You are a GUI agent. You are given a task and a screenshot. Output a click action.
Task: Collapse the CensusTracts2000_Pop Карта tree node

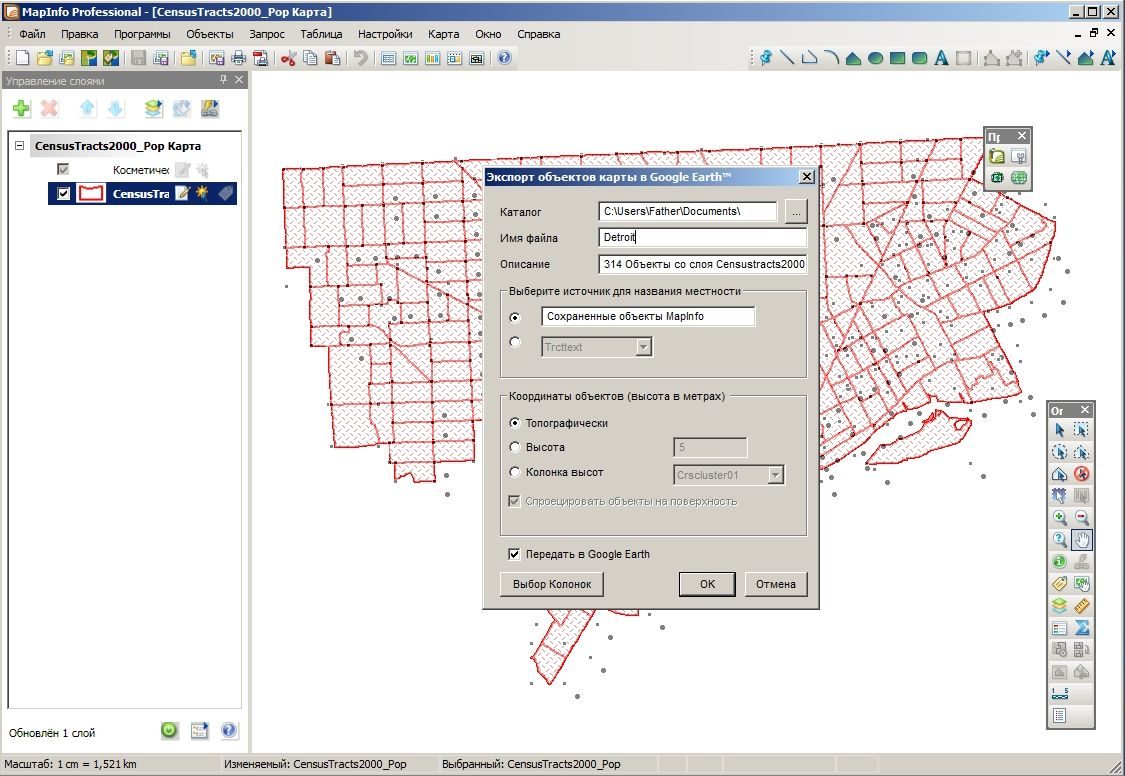pos(19,146)
